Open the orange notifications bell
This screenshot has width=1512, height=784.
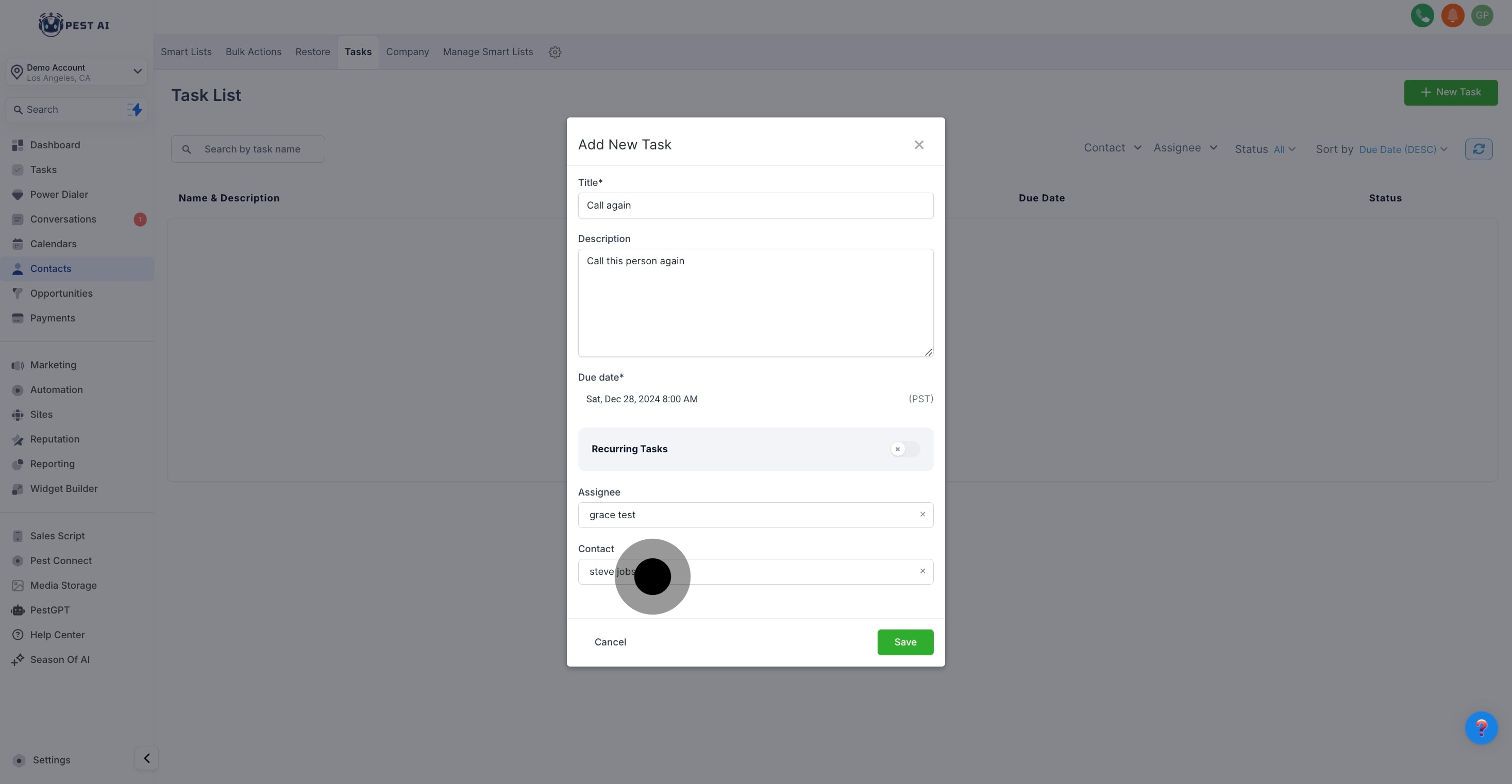coord(1452,16)
